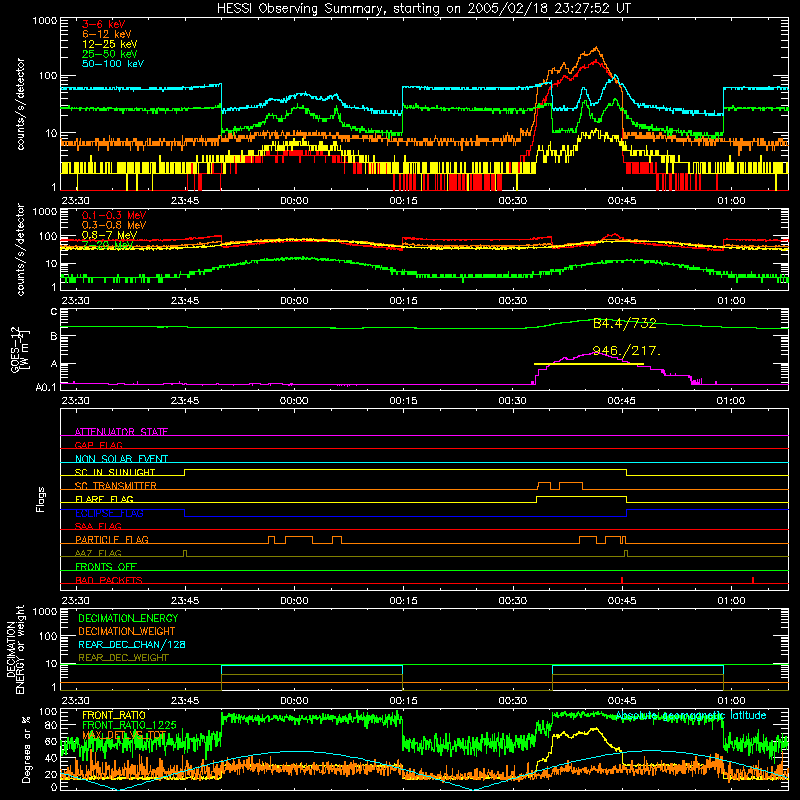Click the B4.4/732 flare annotation
Screen dimensions: 800x800
coord(624,323)
